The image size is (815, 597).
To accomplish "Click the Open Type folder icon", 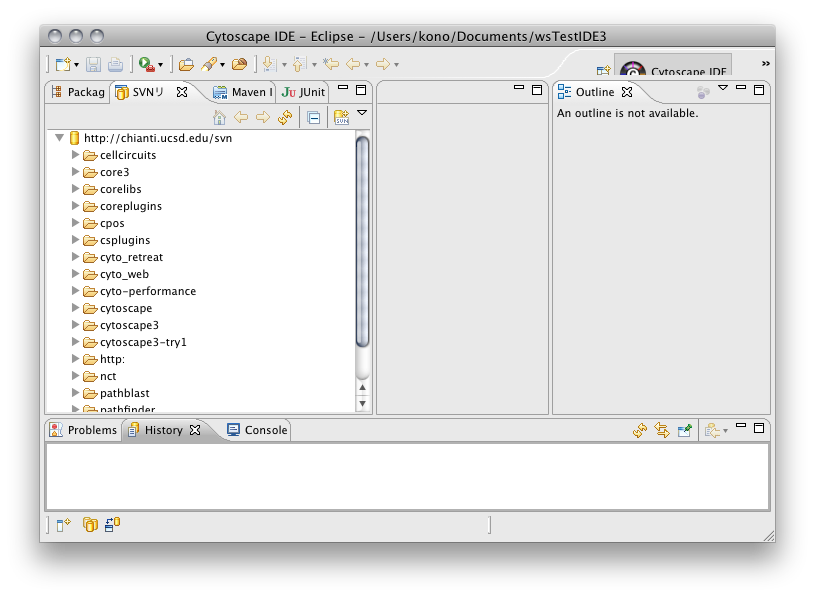I will click(187, 64).
